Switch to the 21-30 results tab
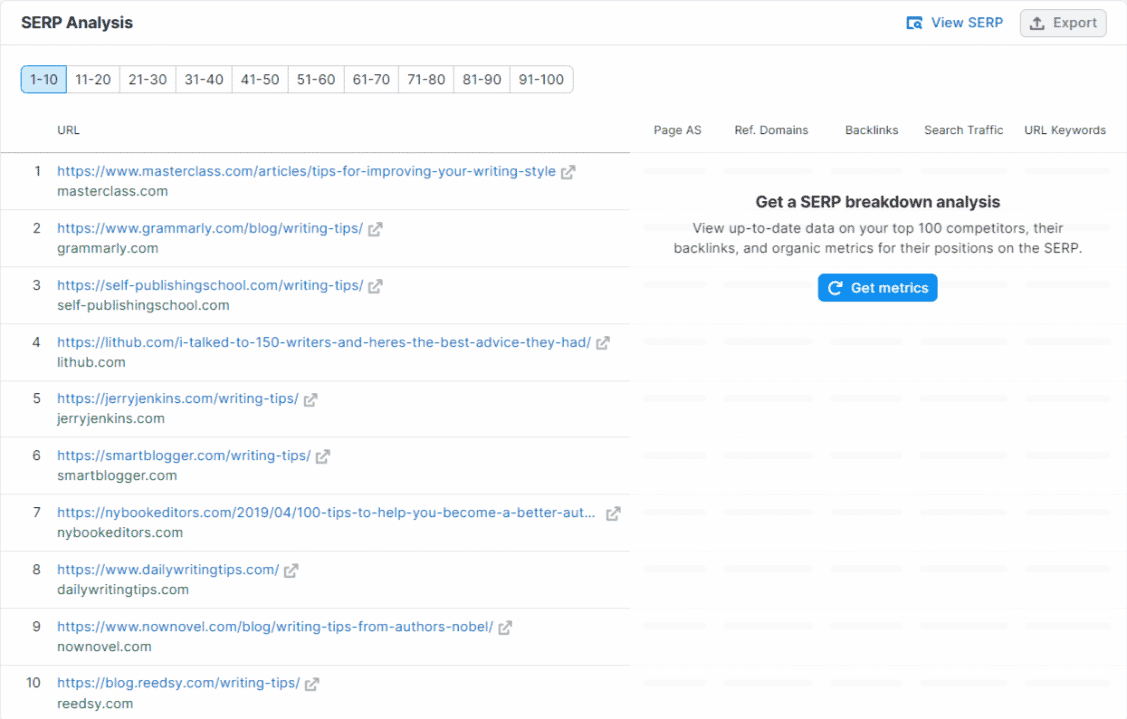1127x719 pixels. coord(147,79)
